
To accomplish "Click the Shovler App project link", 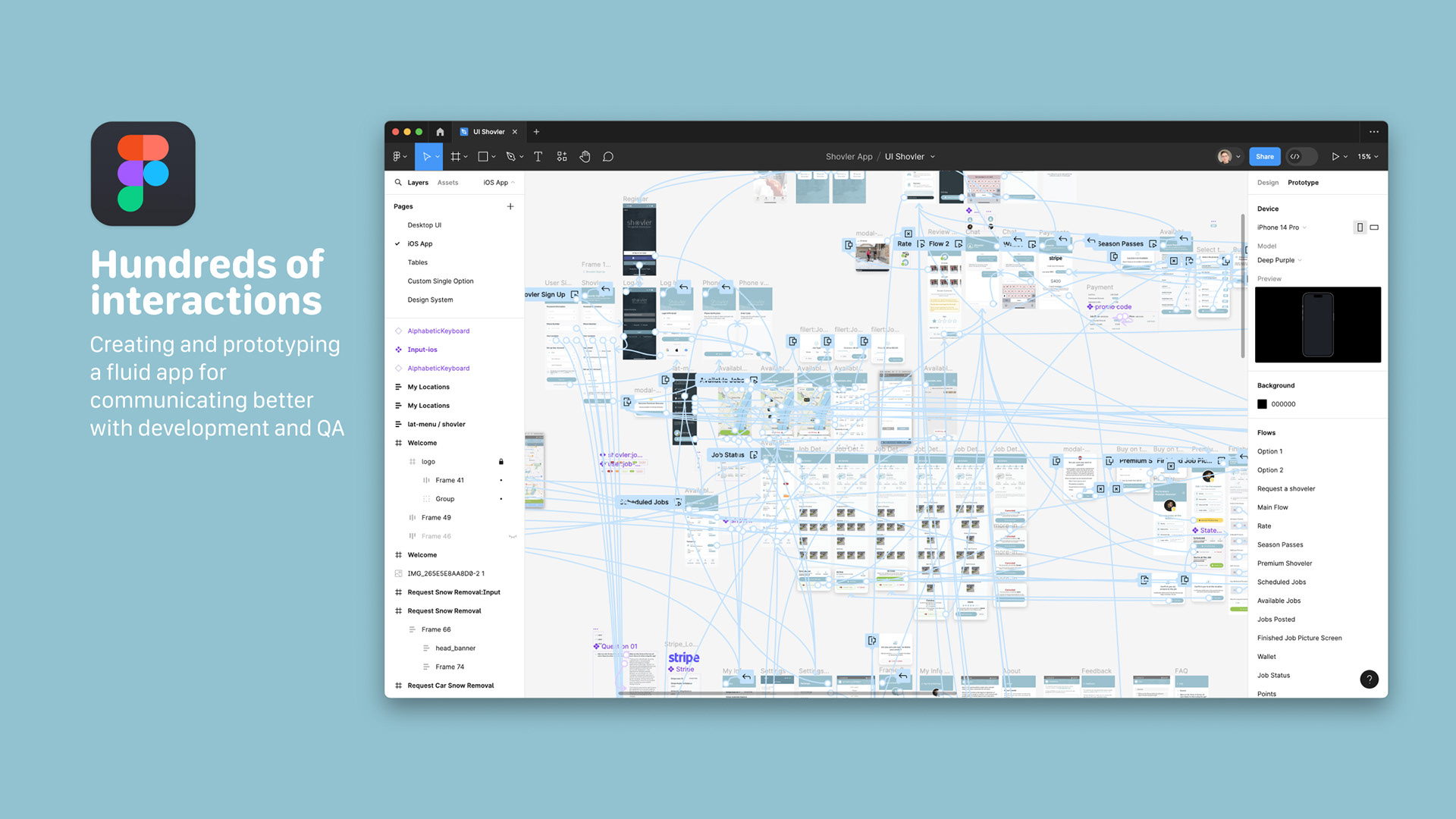I will [x=849, y=157].
